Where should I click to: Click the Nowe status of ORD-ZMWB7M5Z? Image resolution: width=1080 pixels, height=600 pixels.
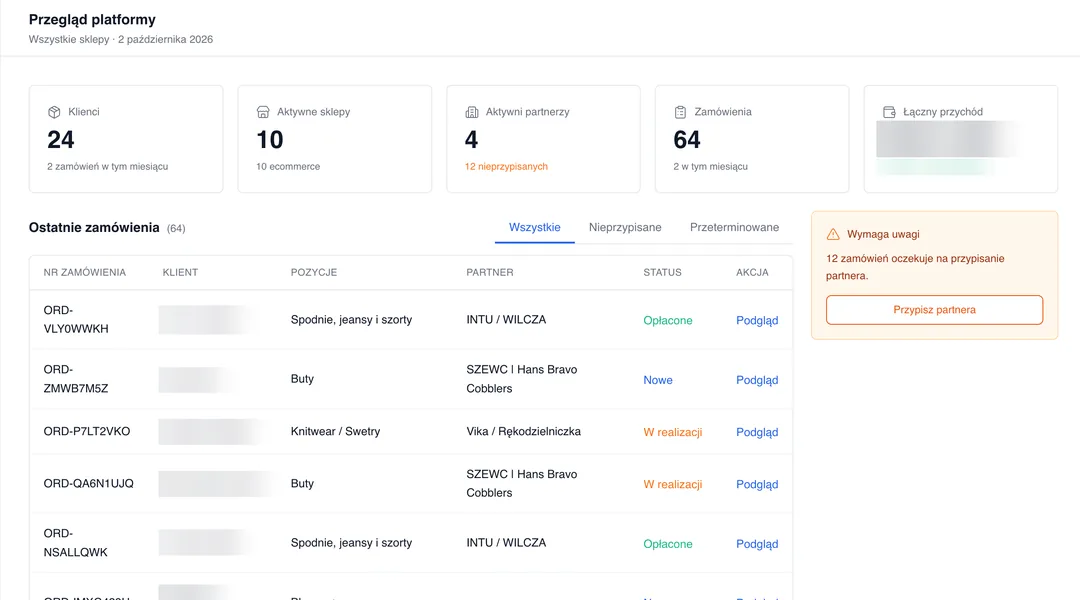(x=658, y=380)
